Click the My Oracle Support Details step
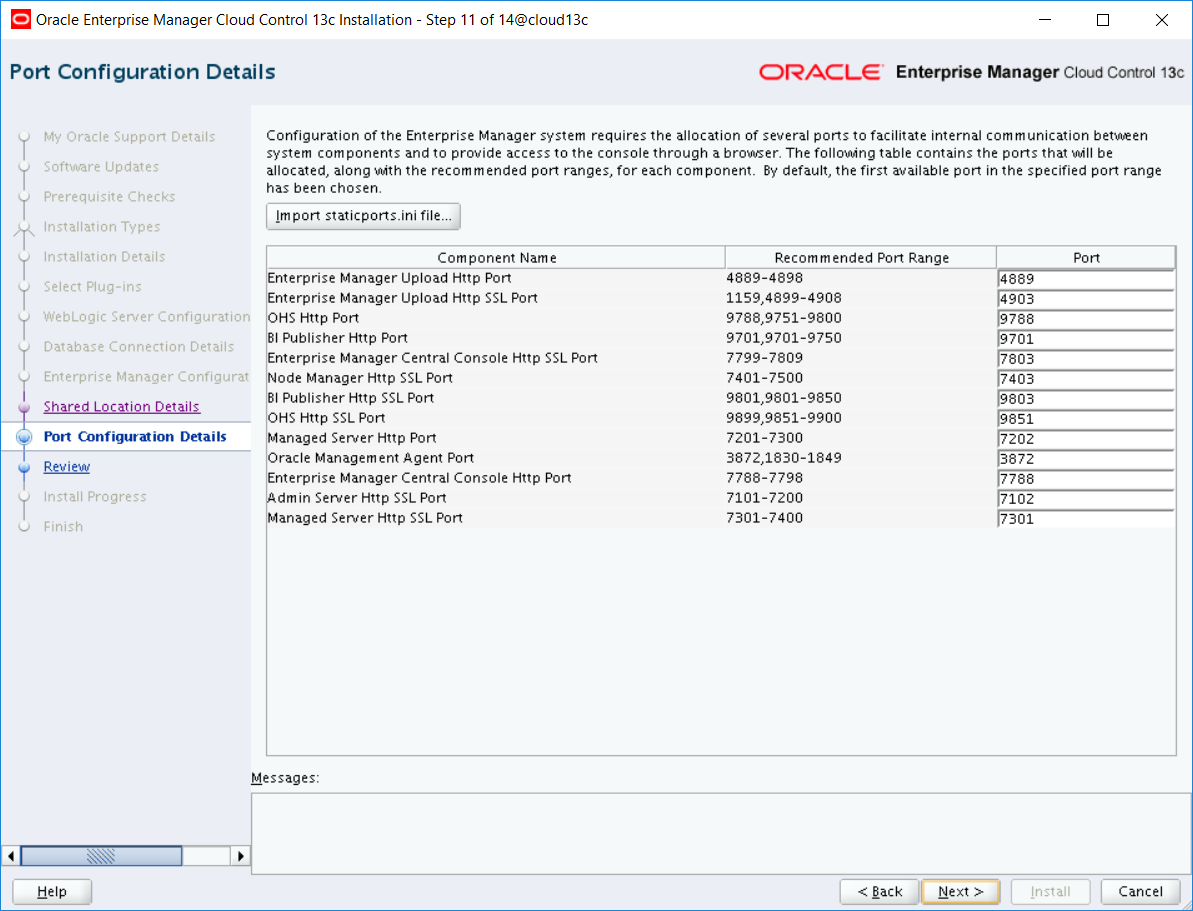This screenshot has height=911, width=1193. pos(129,137)
